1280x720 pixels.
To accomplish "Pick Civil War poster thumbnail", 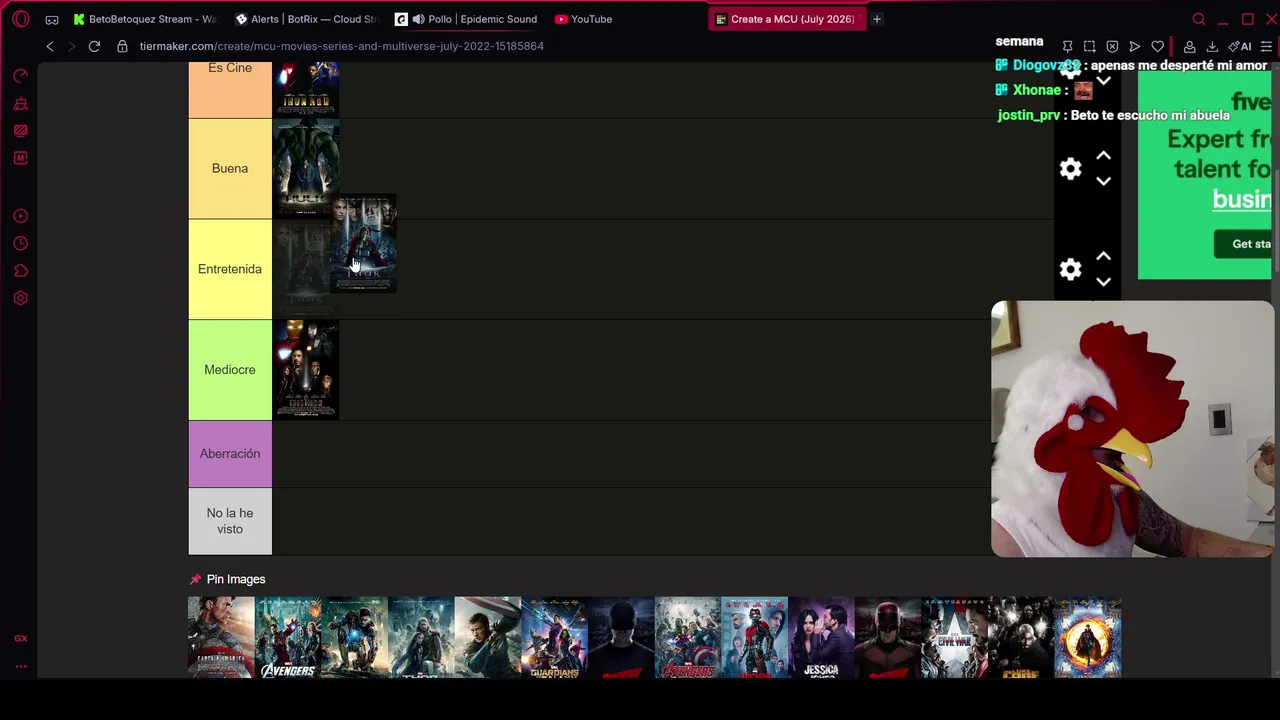I will (954, 638).
